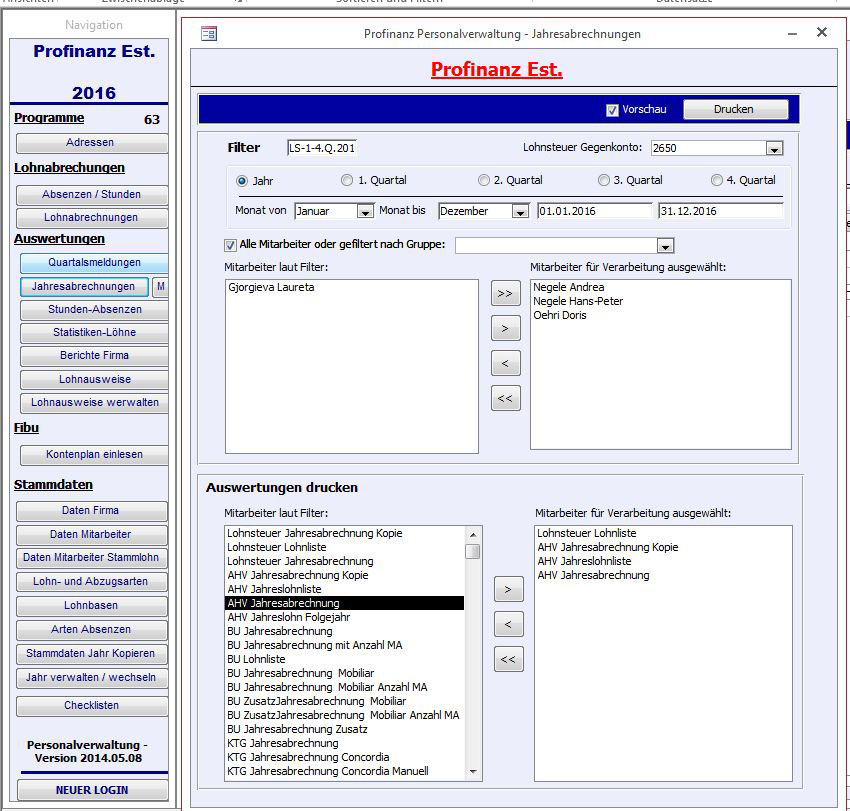Open Daten Mitarbeiter

click(x=92, y=535)
